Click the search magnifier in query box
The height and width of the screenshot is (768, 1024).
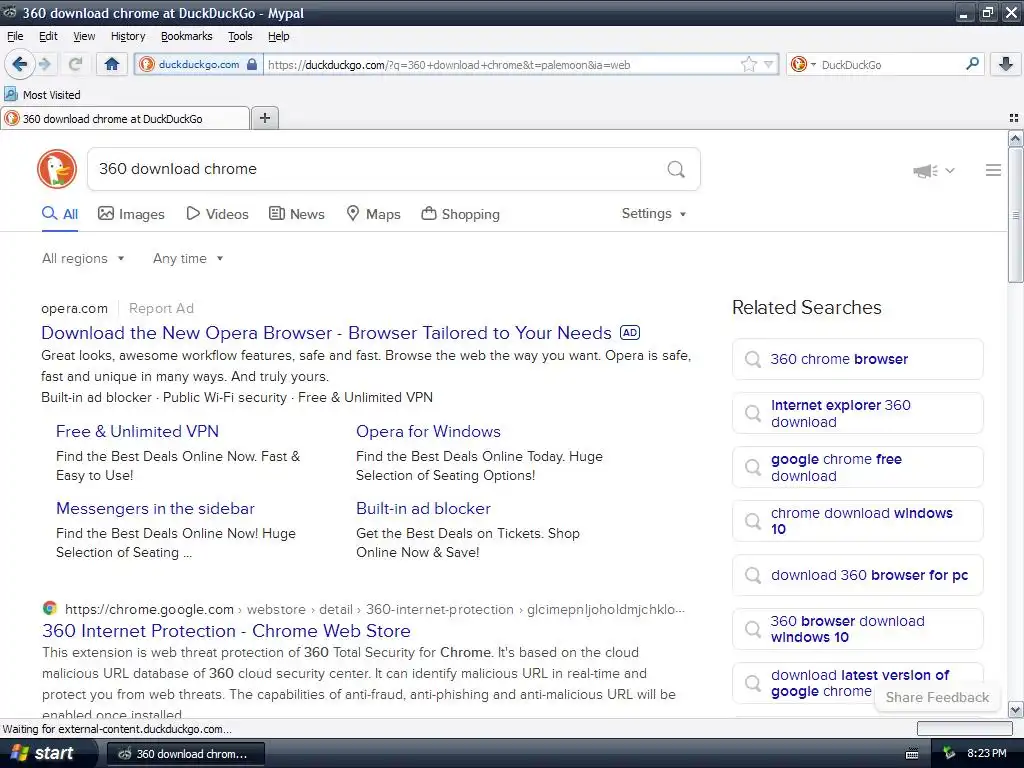click(x=676, y=169)
